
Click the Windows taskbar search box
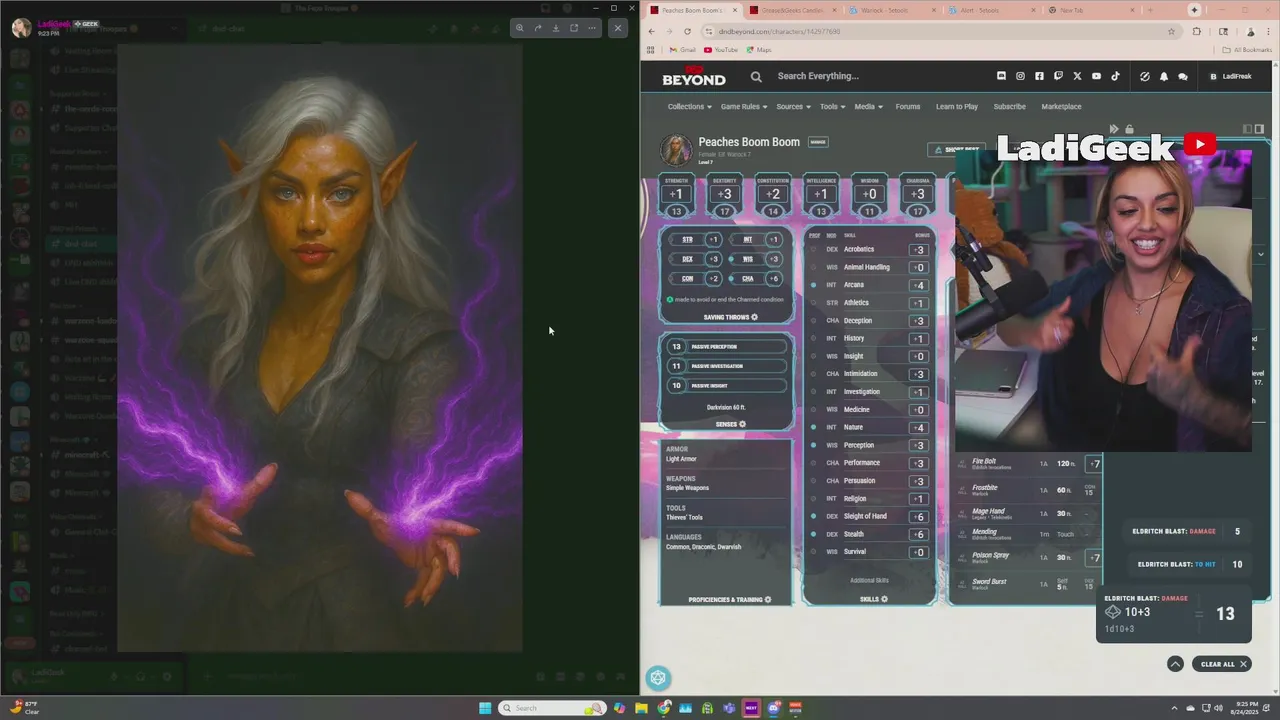pyautogui.click(x=553, y=708)
